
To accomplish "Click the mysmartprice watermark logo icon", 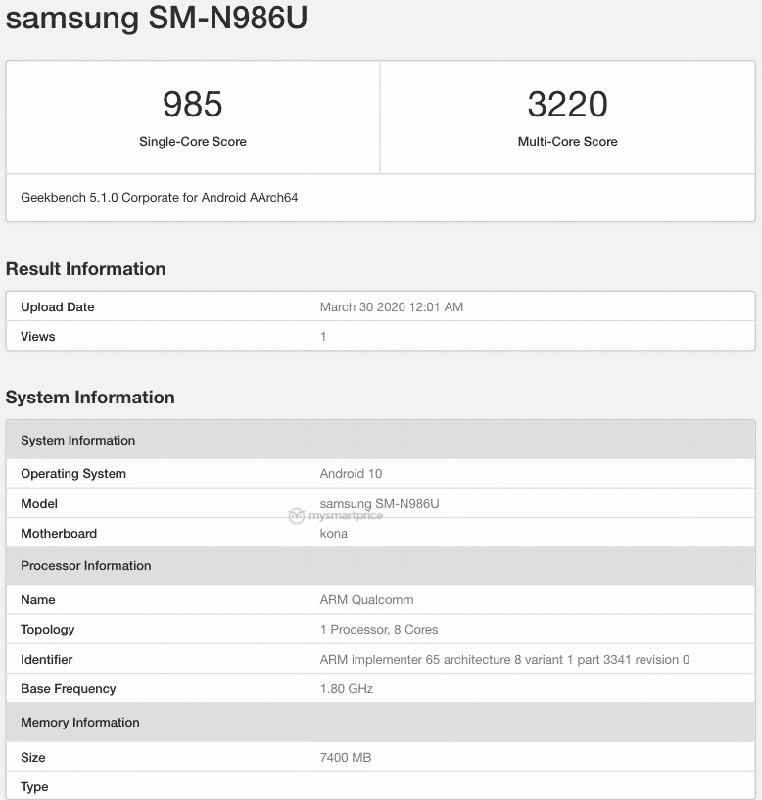I will tap(296, 517).
